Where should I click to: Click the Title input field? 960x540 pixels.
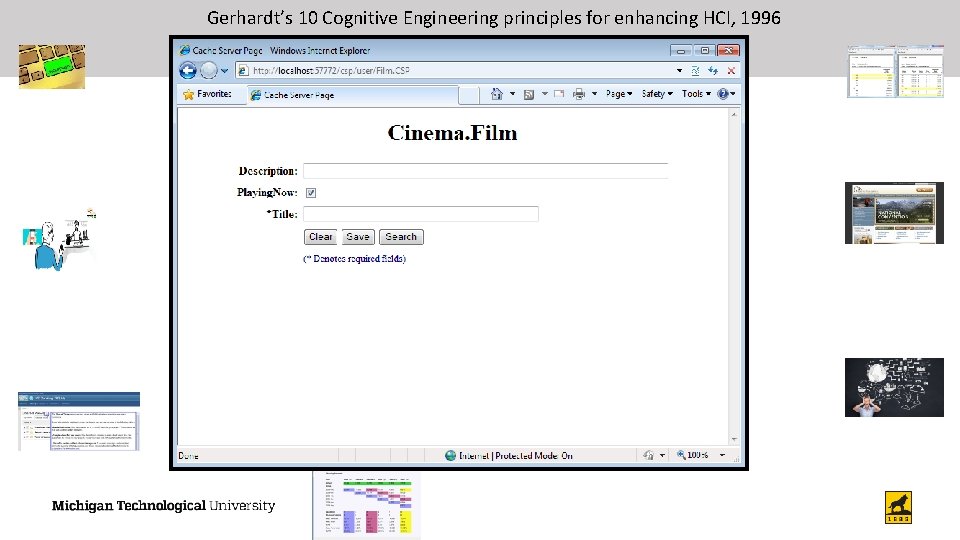(421, 214)
